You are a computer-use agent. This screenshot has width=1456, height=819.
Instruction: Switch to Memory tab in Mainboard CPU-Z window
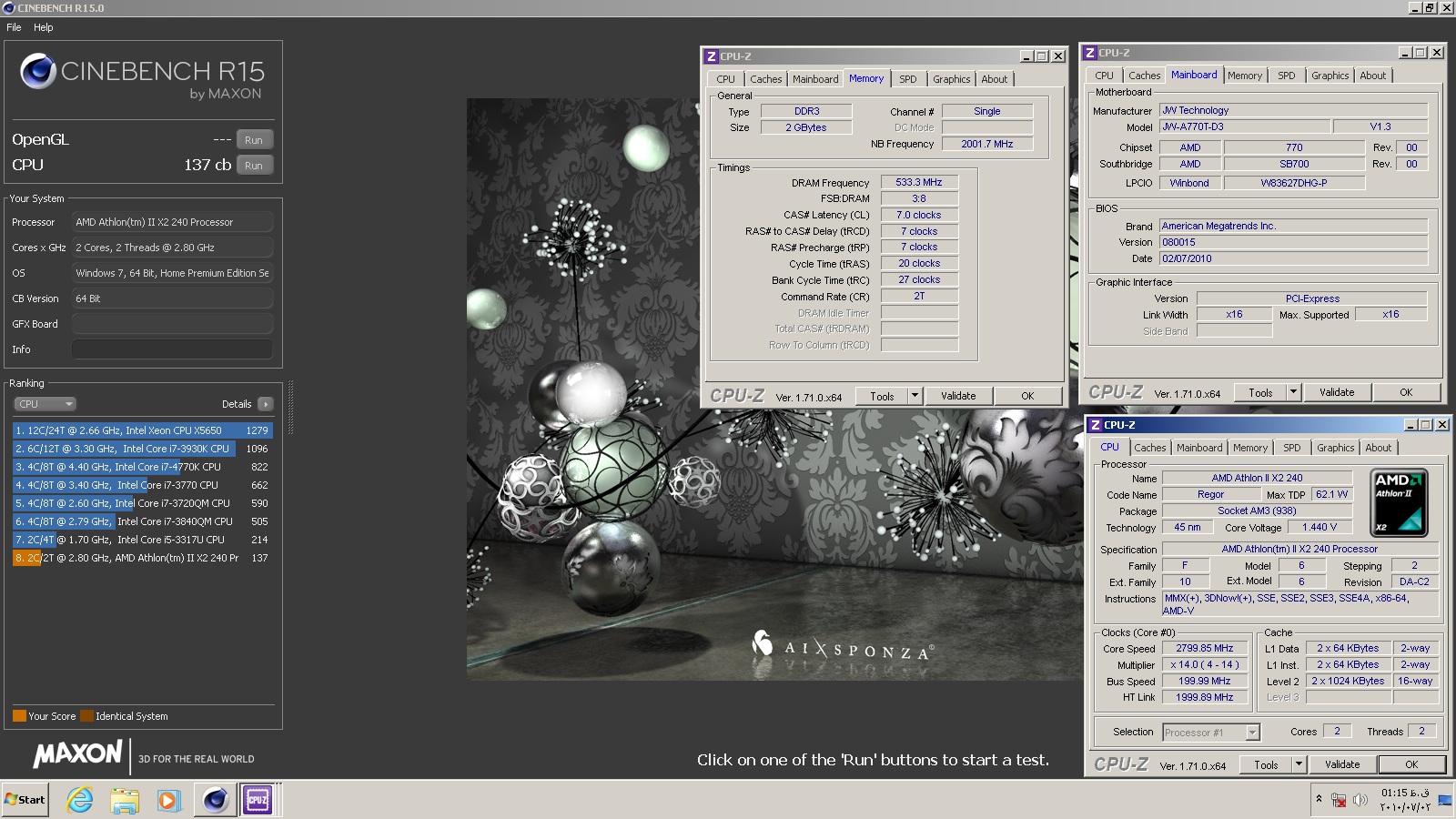click(x=1244, y=76)
